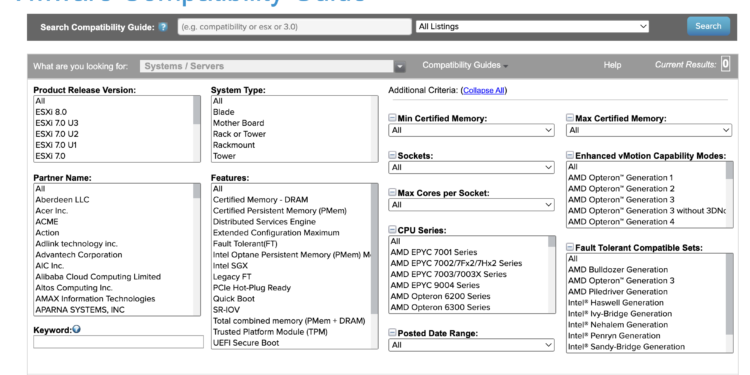Viewport: 750px width, 375px height.
Task: Select Rack or Tower system type
Action: click(239, 134)
